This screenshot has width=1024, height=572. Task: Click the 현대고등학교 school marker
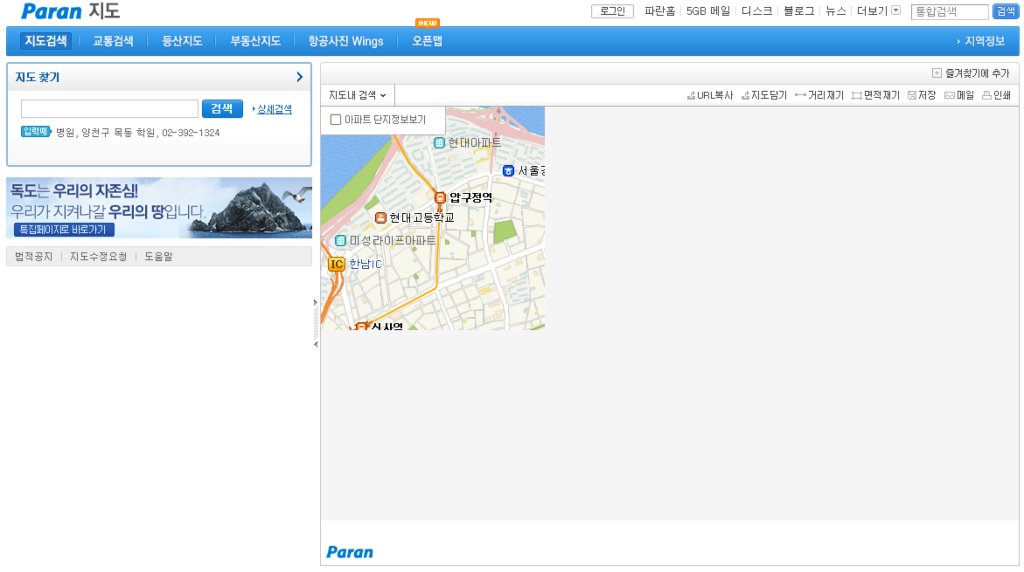click(x=381, y=217)
